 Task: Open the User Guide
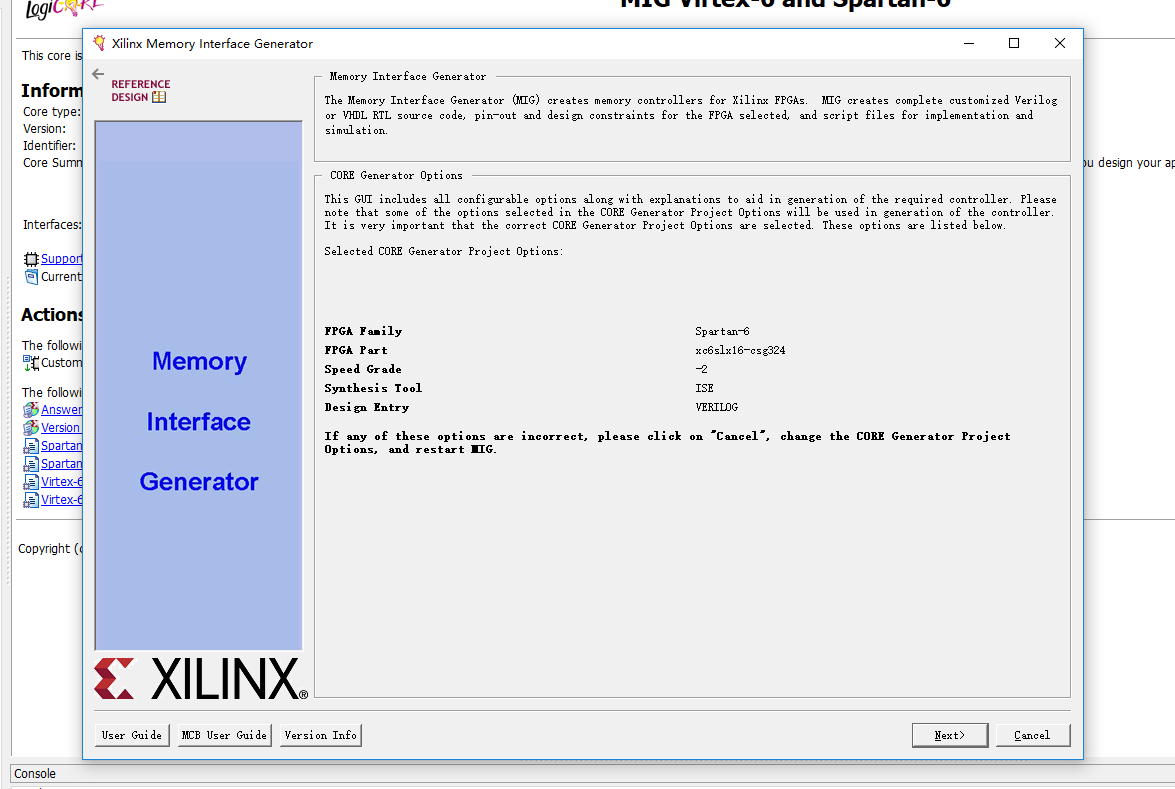132,735
